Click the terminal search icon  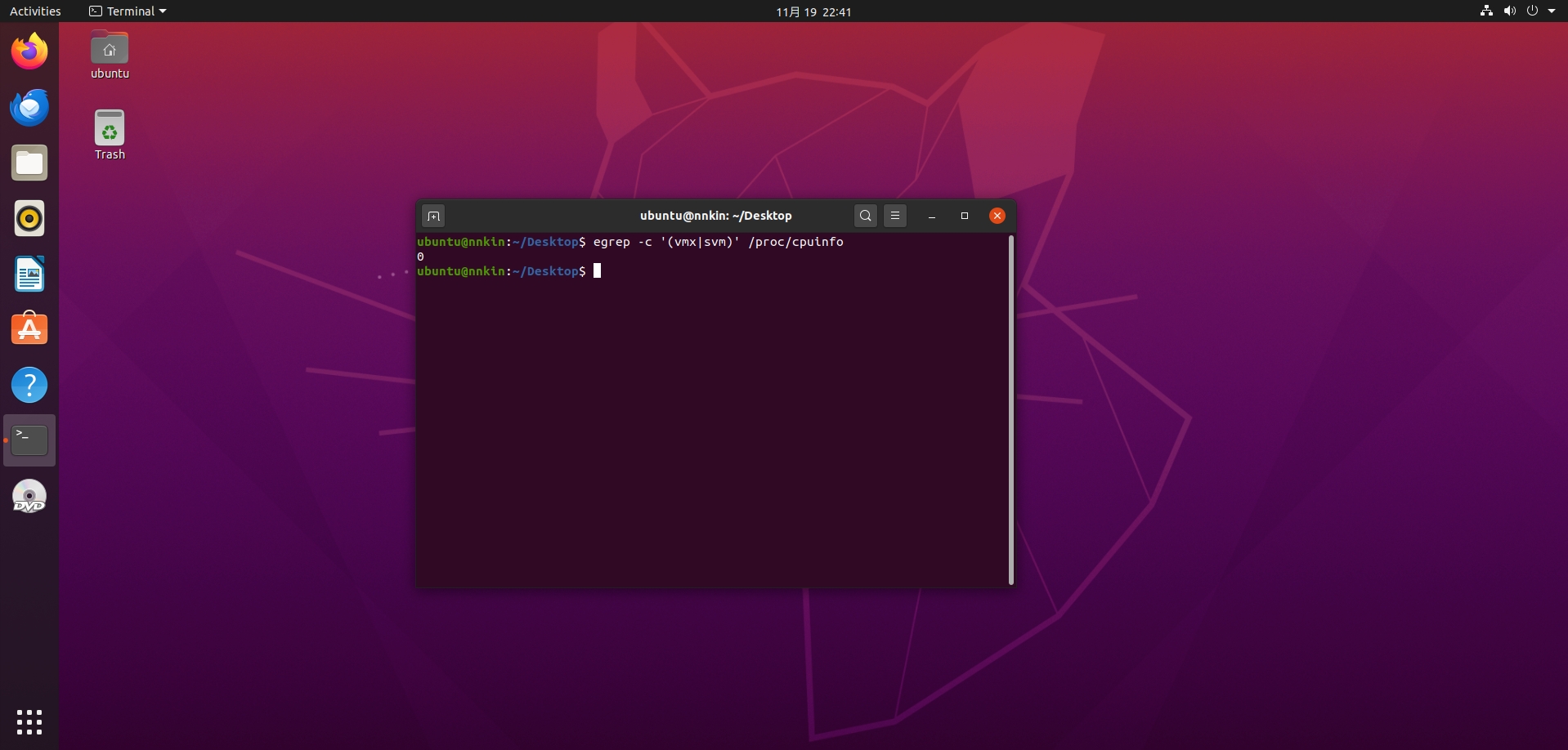pos(865,216)
